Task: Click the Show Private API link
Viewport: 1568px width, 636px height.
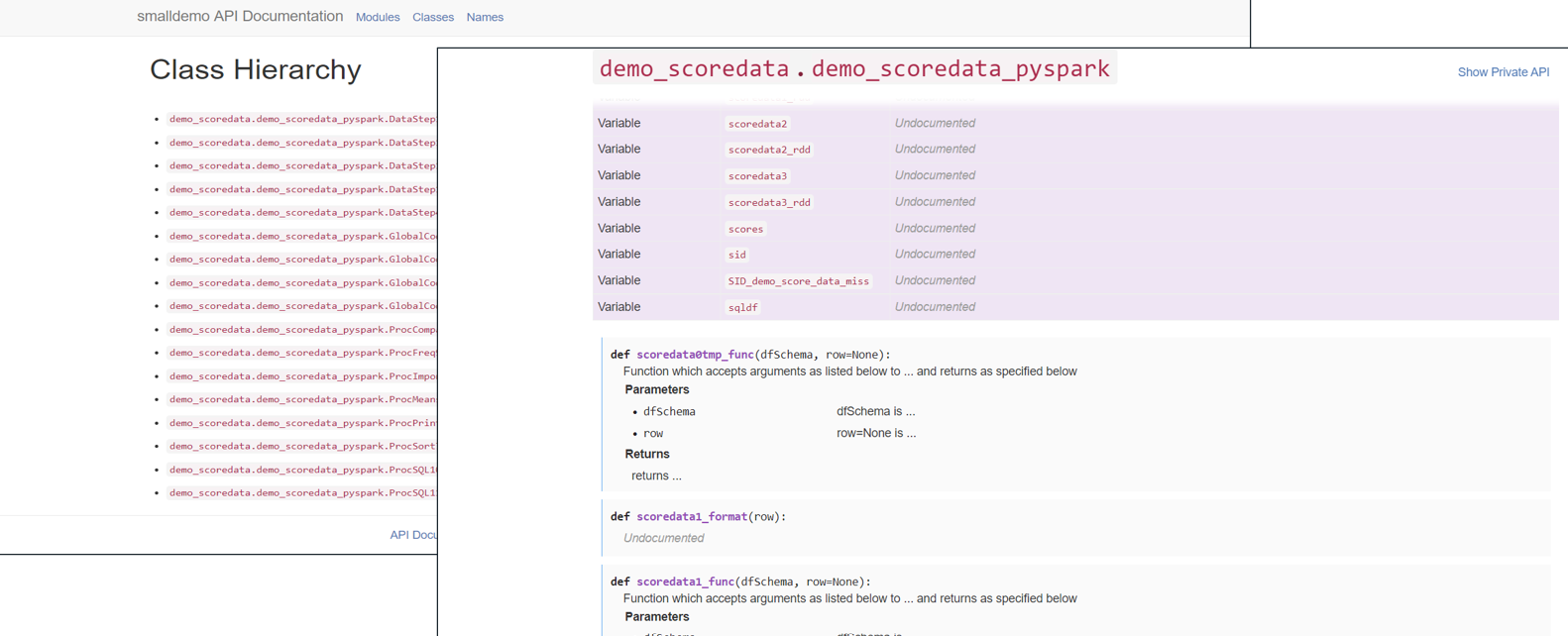Action: (x=1503, y=72)
